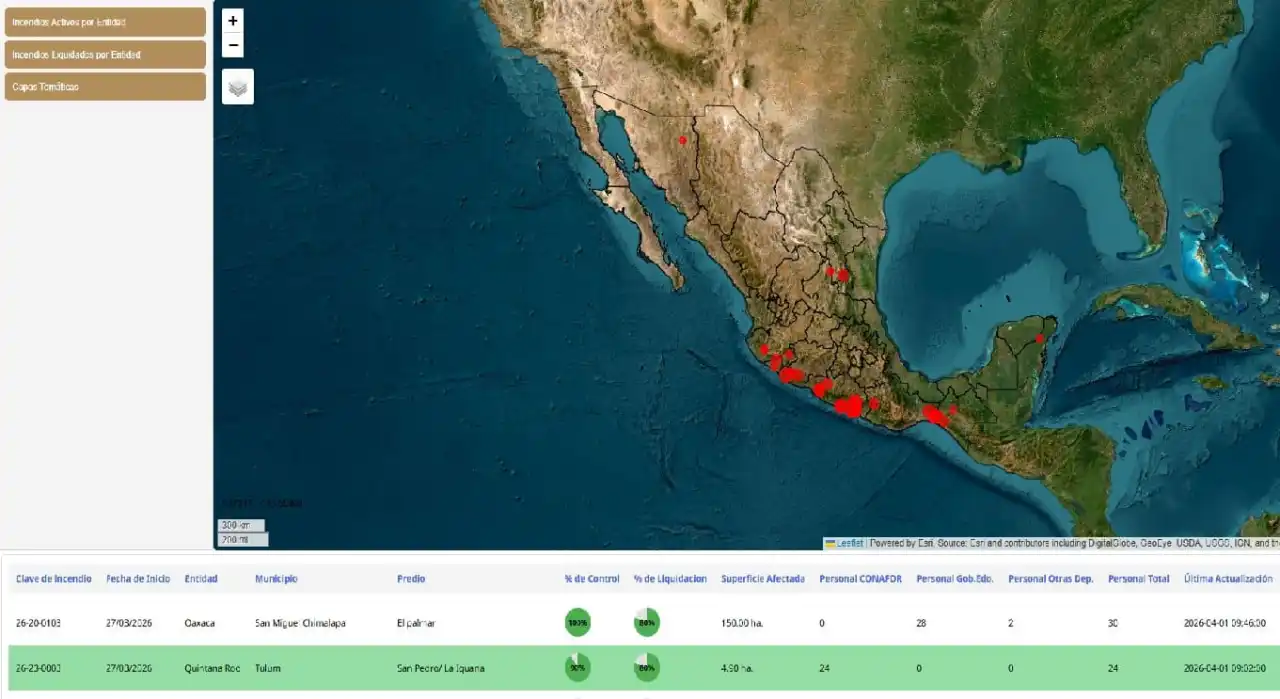Sort by Superficie Afectada column header
1280x699 pixels.
(x=762, y=579)
